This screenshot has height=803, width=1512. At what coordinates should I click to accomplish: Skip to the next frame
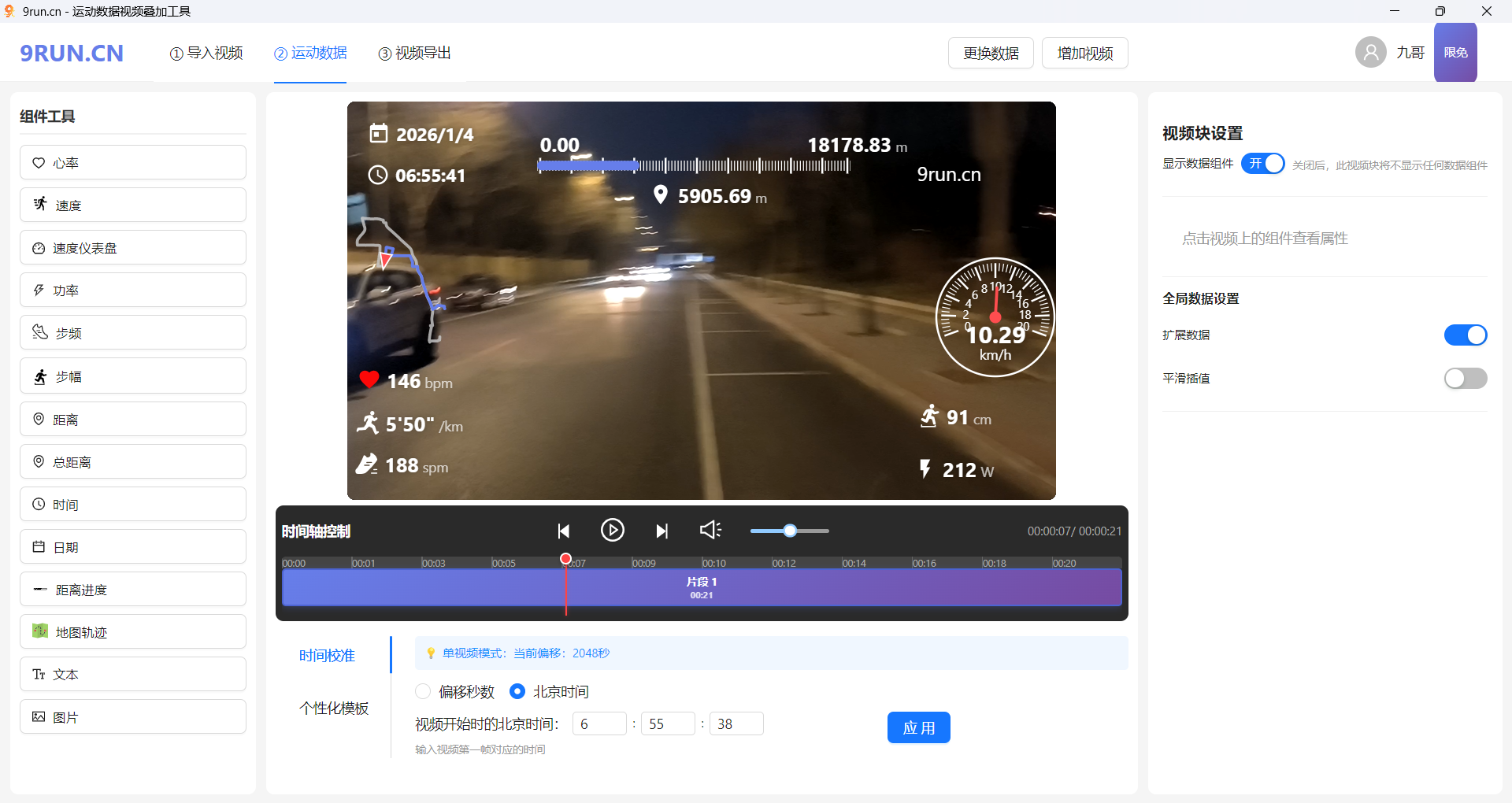tap(661, 531)
